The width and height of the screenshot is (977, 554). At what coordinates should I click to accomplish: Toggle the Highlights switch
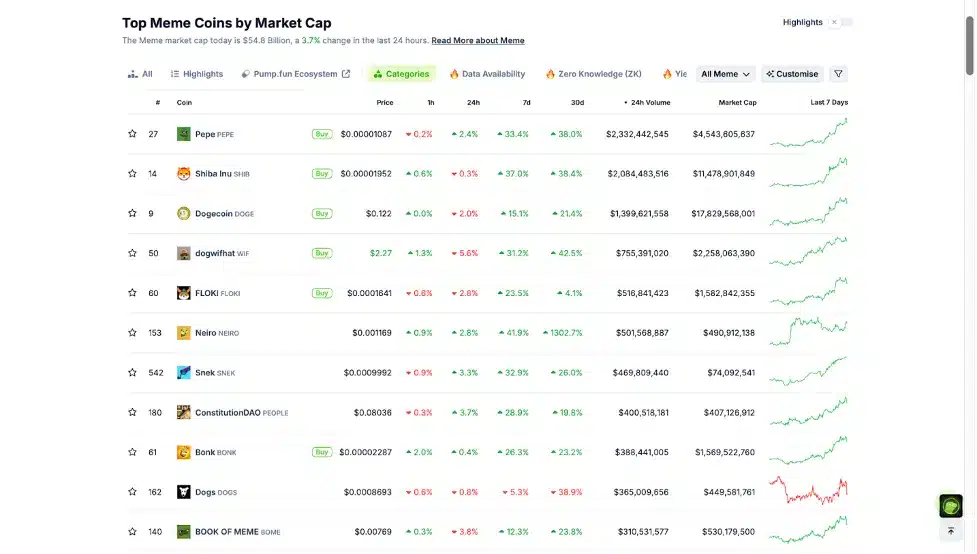[841, 22]
